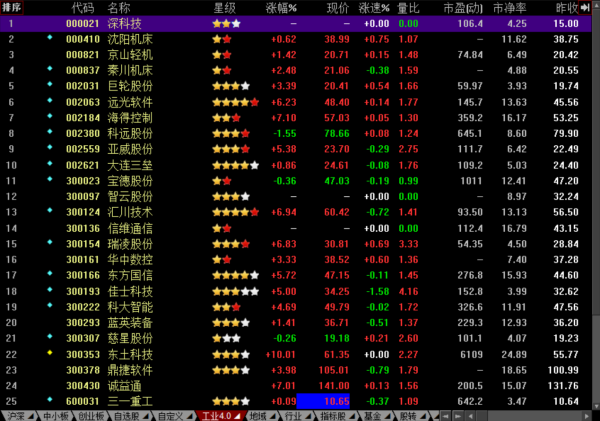Click the cyan diamond marker beside 300193 佳士科技
The height and width of the screenshot is (421, 600).
click(50, 289)
